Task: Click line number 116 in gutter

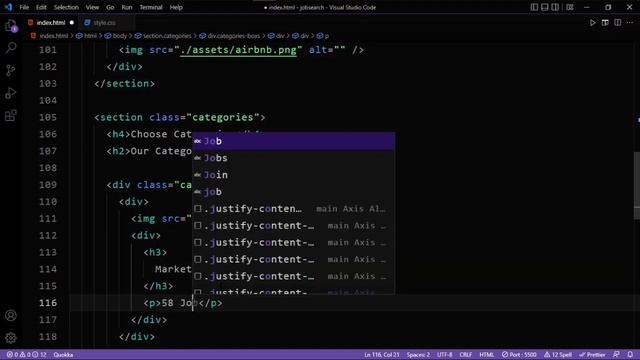Action: point(48,303)
